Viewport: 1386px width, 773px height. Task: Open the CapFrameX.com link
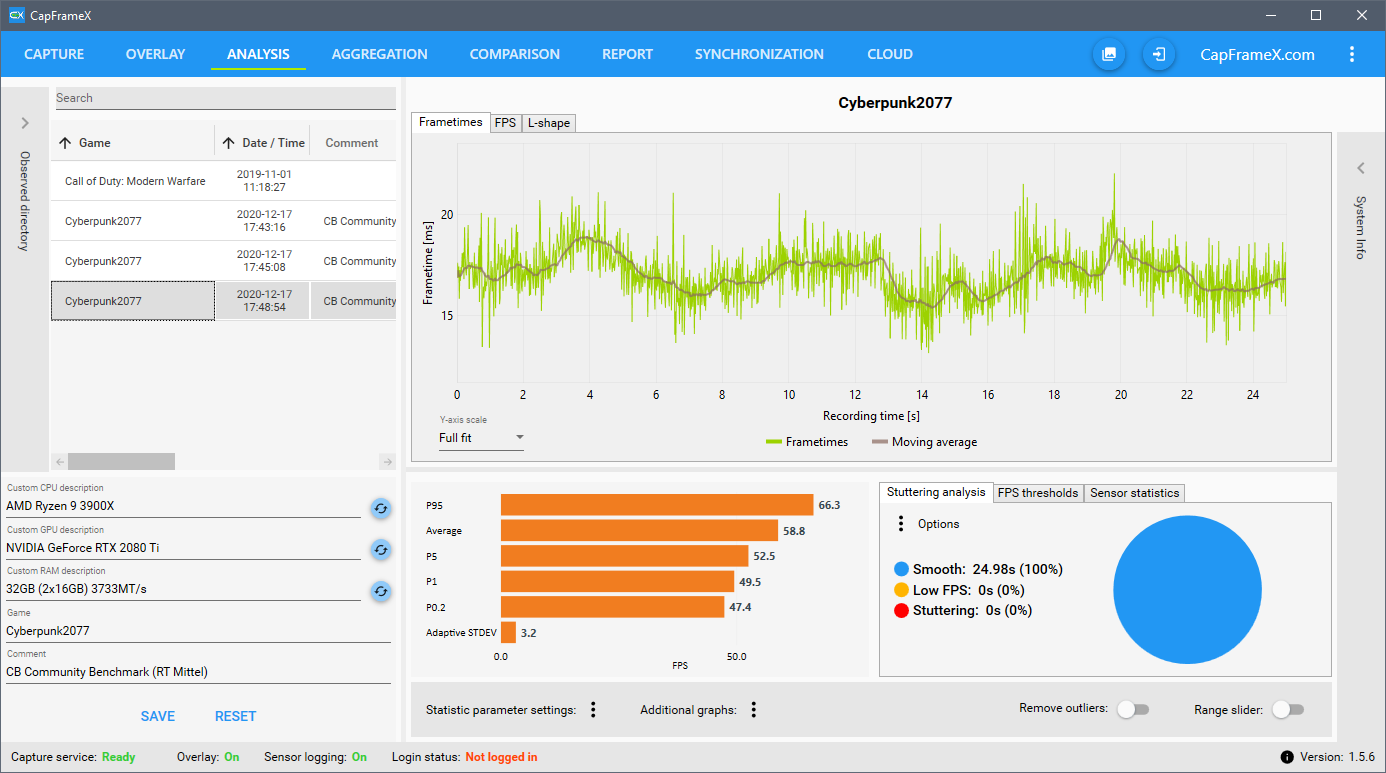[x=1257, y=55]
